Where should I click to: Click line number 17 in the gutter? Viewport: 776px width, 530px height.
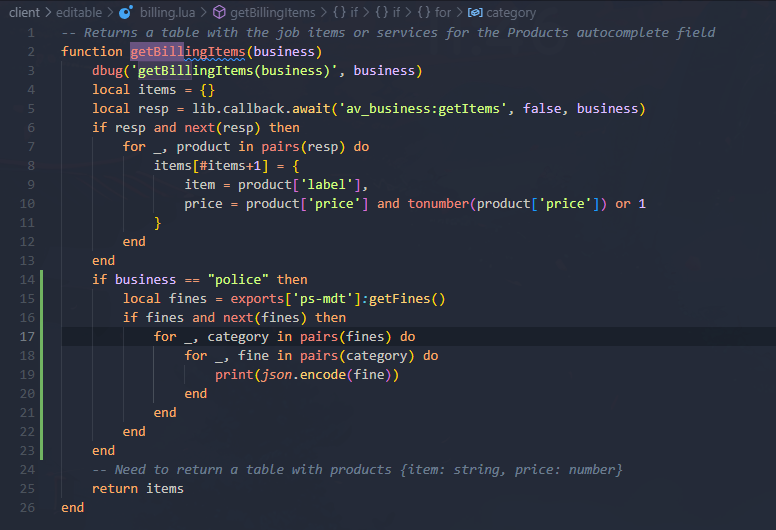tap(27, 337)
